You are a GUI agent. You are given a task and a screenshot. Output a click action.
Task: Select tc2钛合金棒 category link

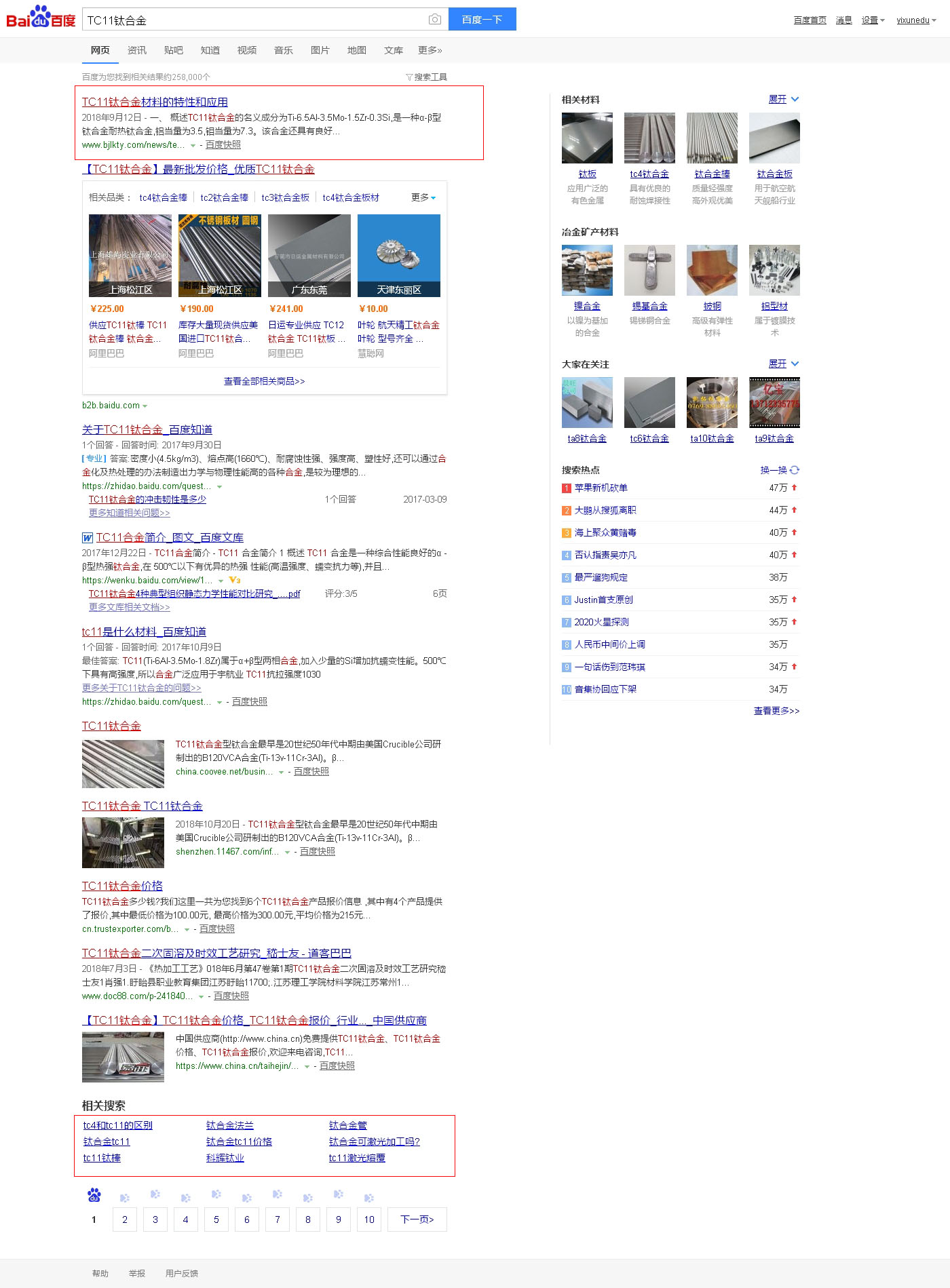pos(225,197)
